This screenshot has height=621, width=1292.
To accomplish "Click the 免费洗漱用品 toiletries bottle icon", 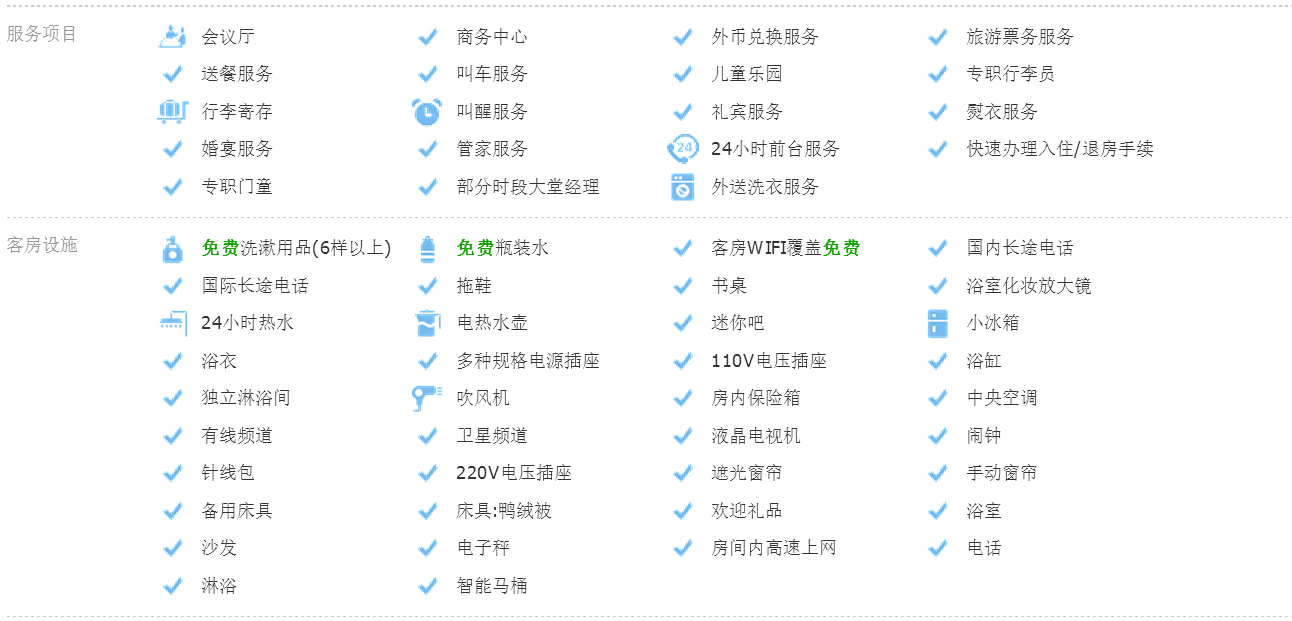I will pyautogui.click(x=172, y=248).
